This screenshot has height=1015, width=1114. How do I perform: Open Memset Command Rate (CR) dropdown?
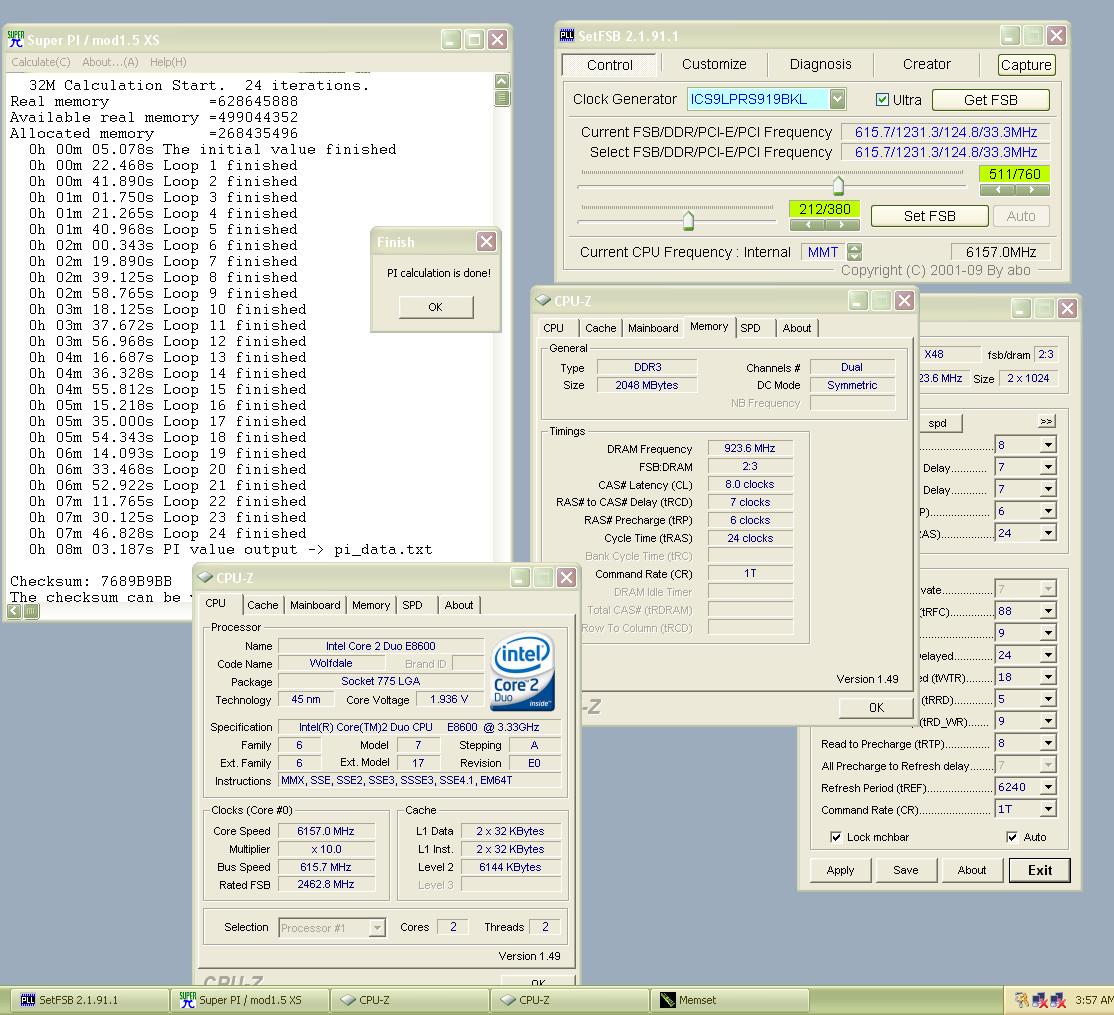(1048, 809)
